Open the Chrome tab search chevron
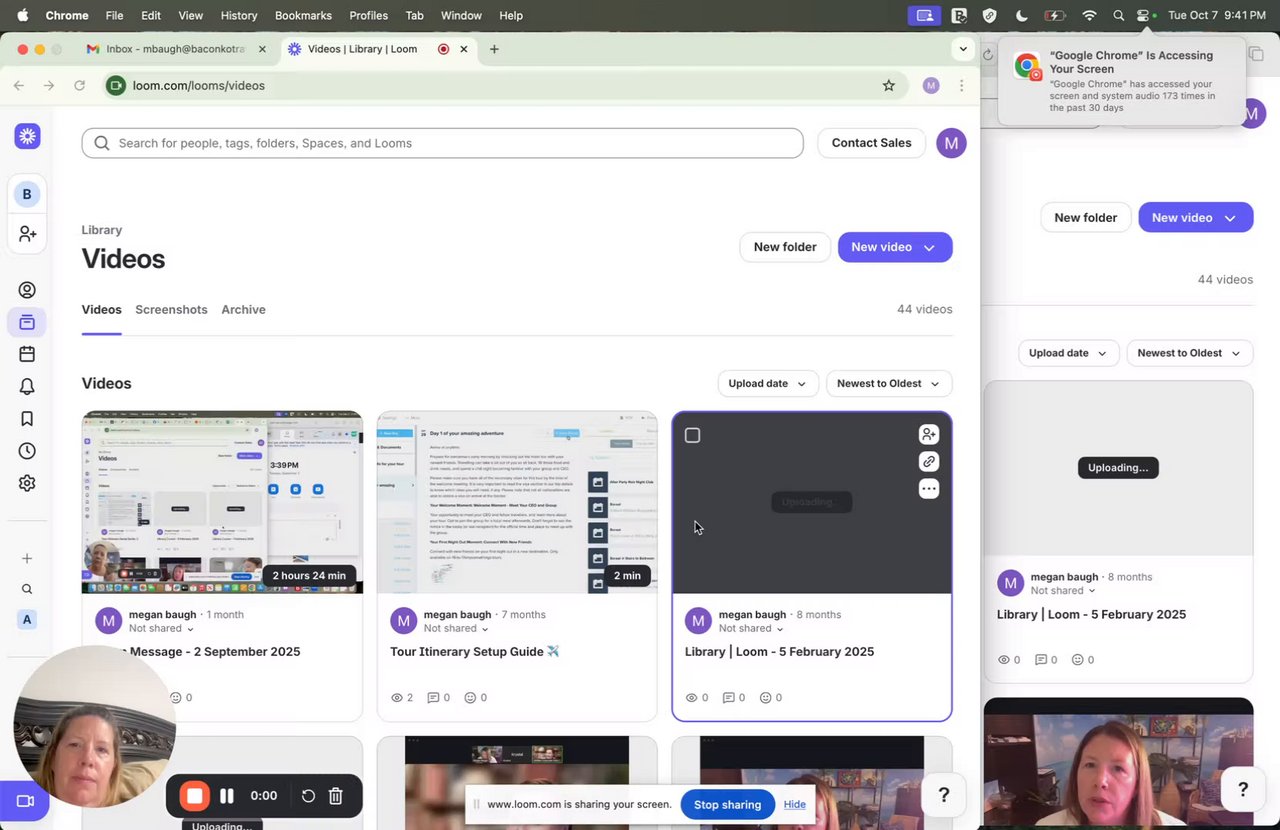 [963, 49]
